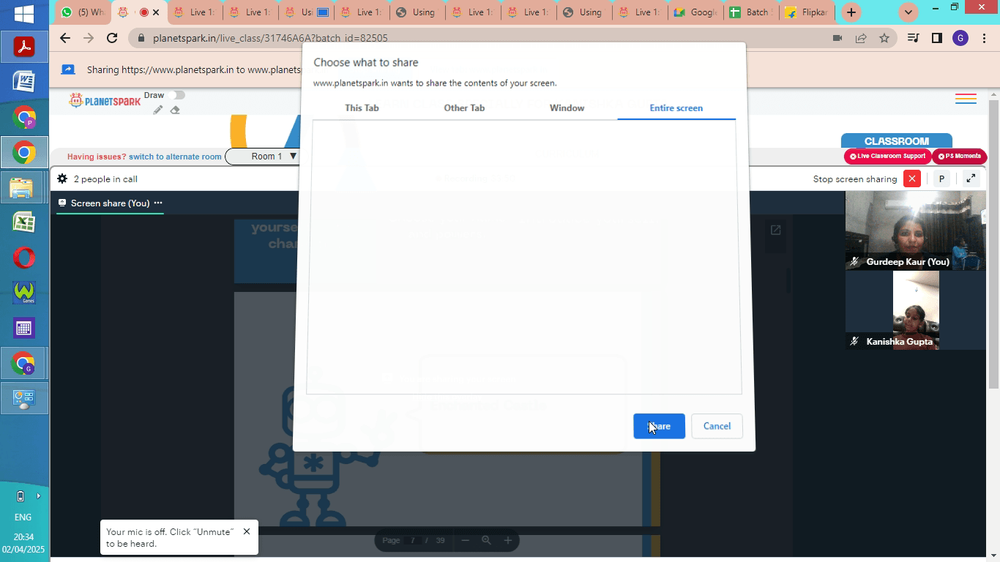The width and height of the screenshot is (1000, 562).
Task: Show hidden tray icons arrow
Action: 38,496
